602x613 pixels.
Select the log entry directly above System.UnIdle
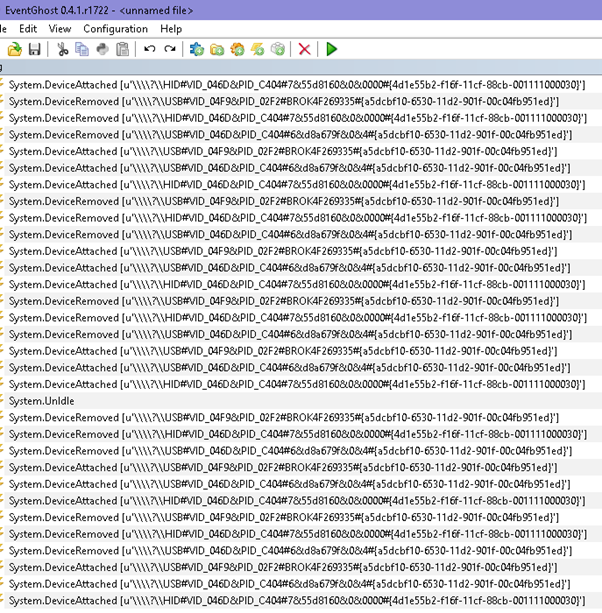tap(301, 385)
